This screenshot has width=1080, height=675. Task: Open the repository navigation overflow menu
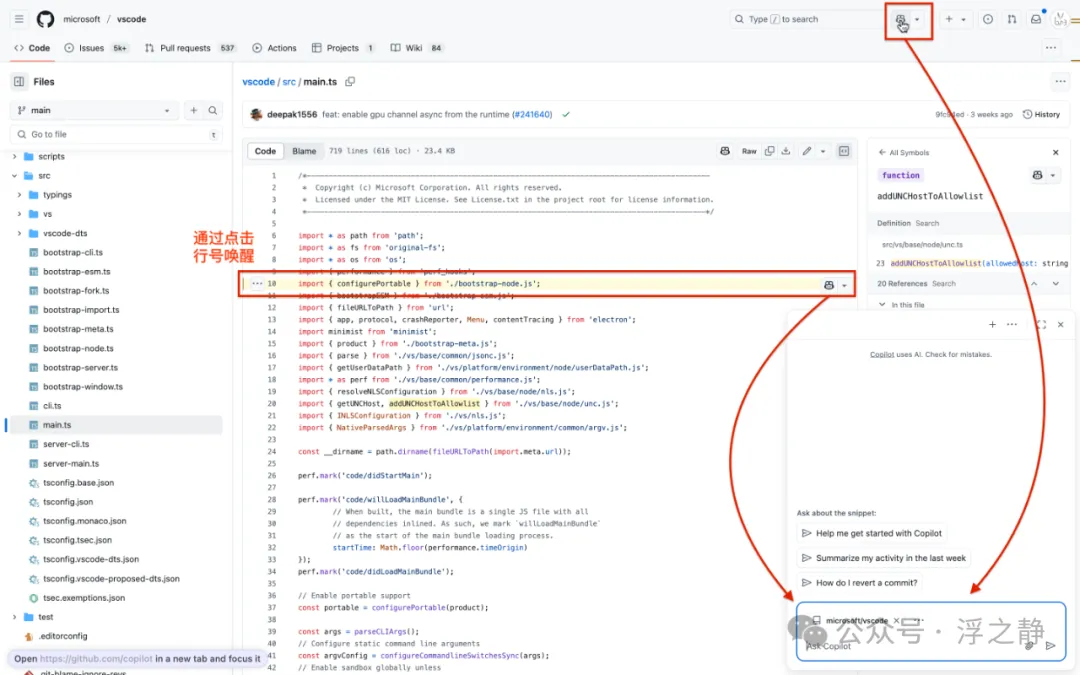[x=1051, y=48]
